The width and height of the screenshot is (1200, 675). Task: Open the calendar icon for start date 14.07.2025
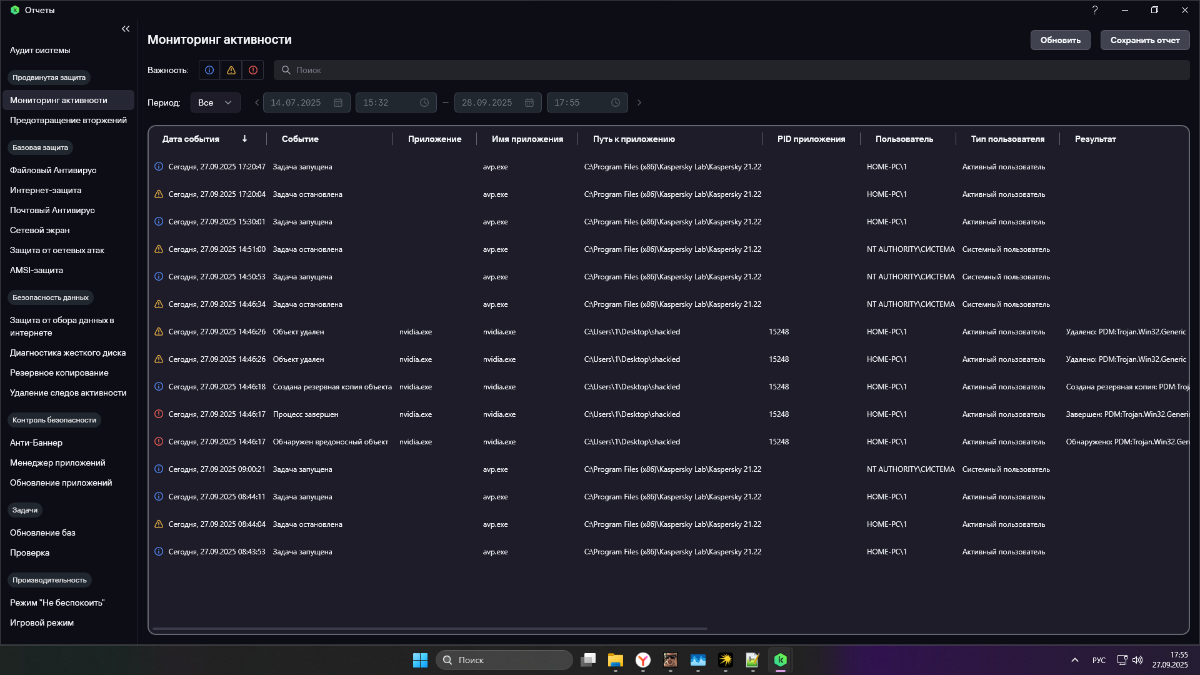point(338,102)
